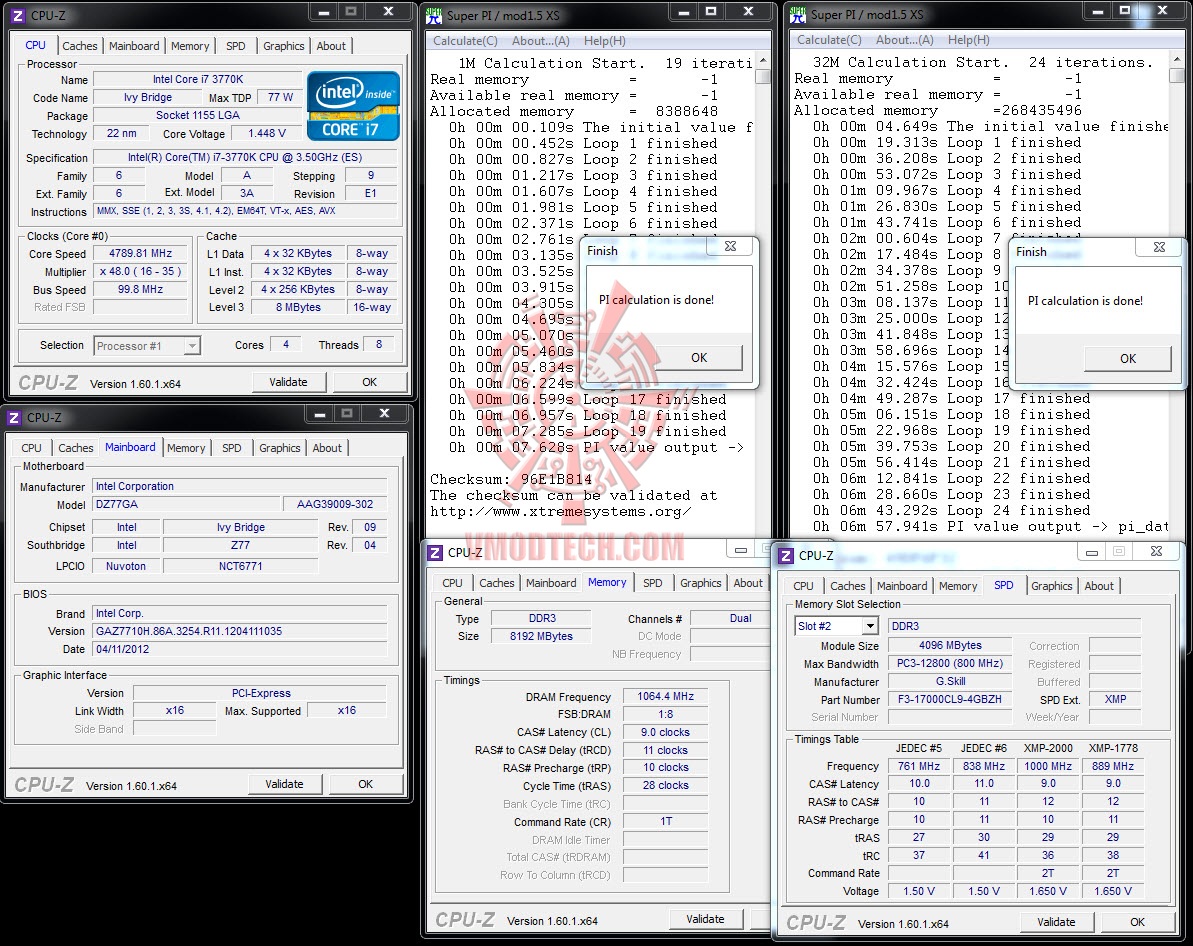The width and height of the screenshot is (1193, 946).
Task: Open Help(H) menu in 32M Super PI window
Action: tap(969, 40)
